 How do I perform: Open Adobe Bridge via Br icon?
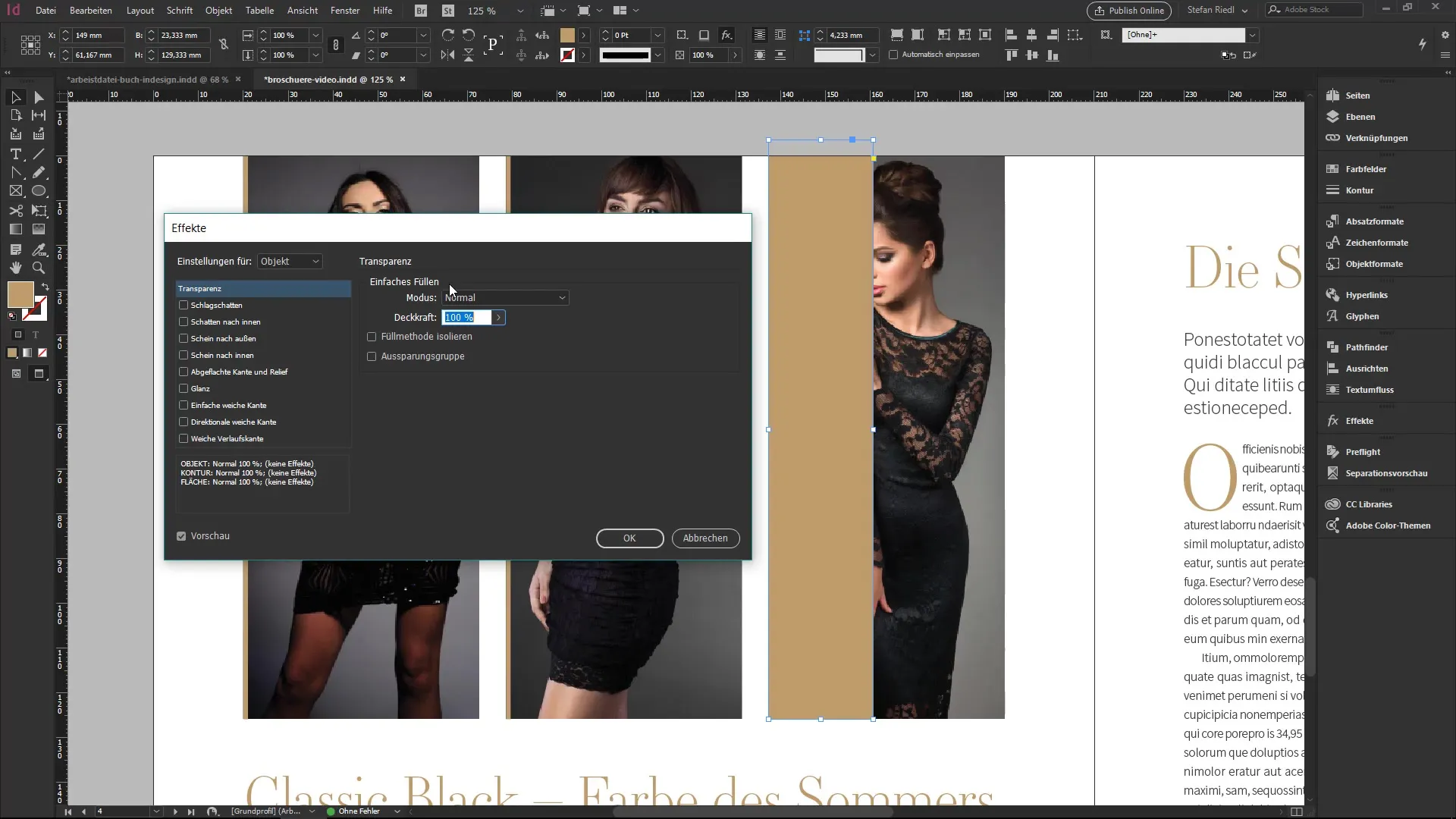point(421,11)
